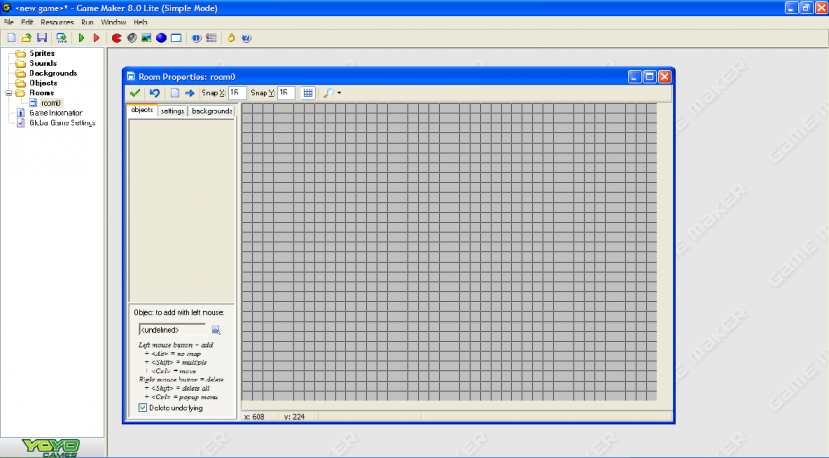Switch to the settings tab

pos(172,111)
